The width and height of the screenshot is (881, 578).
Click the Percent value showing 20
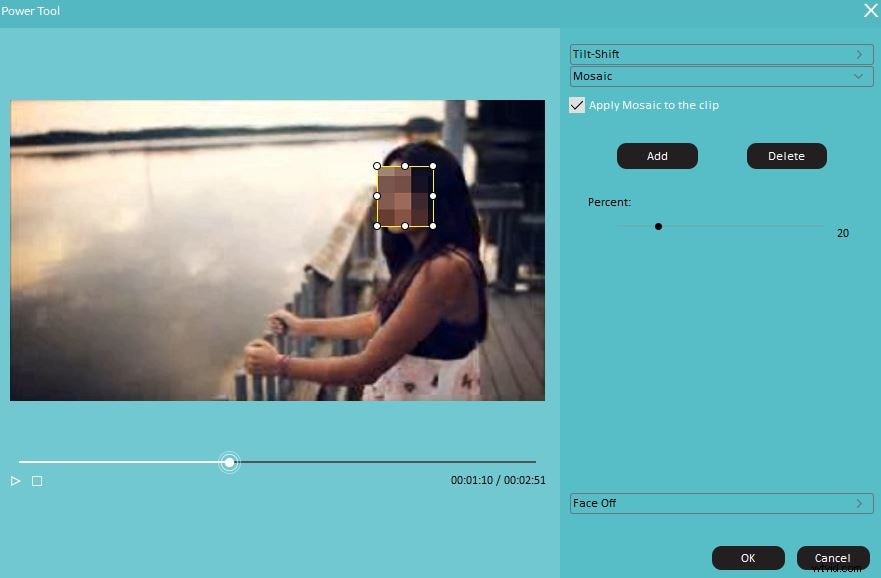(843, 232)
